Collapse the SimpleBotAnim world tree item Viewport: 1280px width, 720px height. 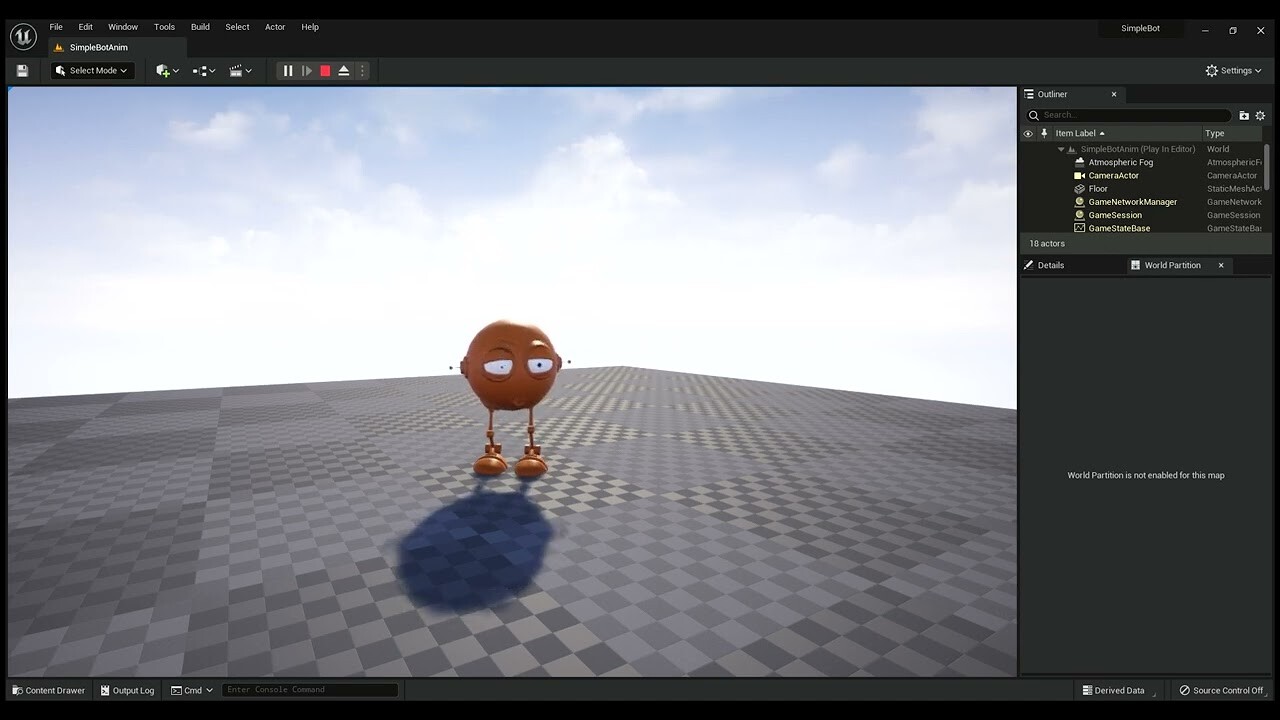pos(1060,148)
